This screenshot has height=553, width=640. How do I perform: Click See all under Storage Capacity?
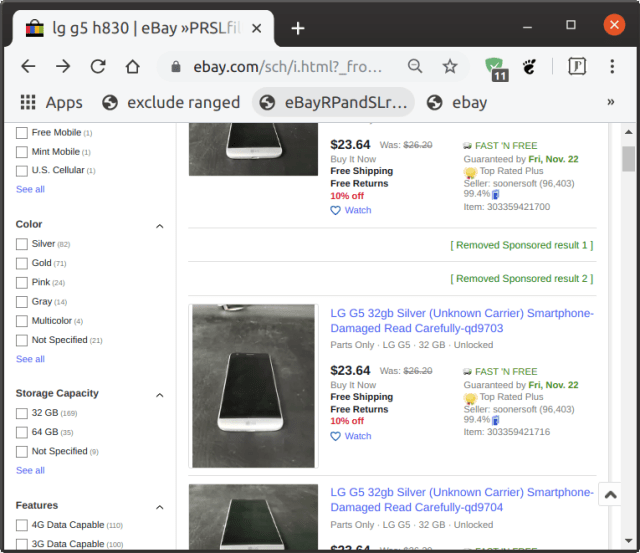point(30,471)
